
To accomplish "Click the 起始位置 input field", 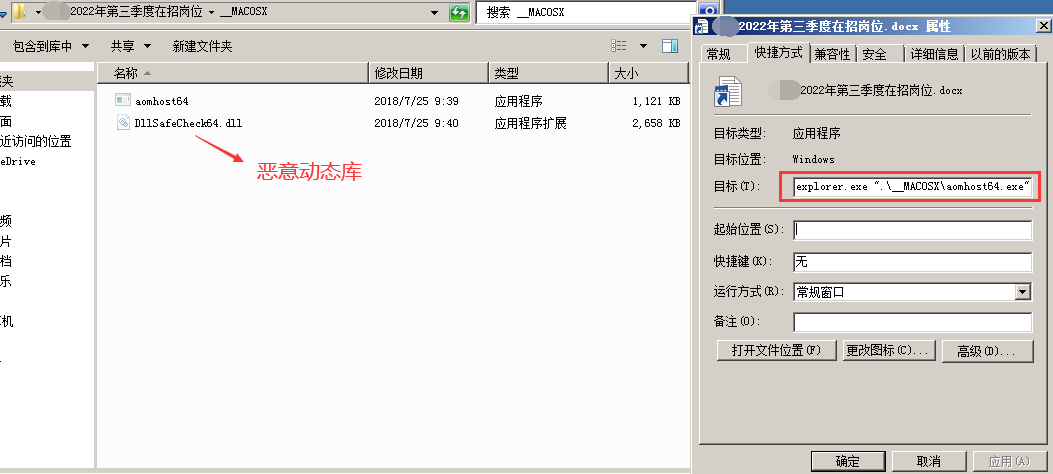I will pyautogui.click(x=912, y=230).
